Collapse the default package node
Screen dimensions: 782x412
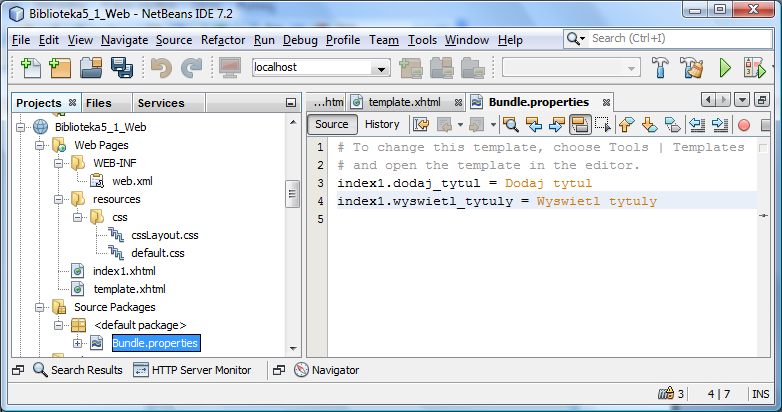point(58,325)
